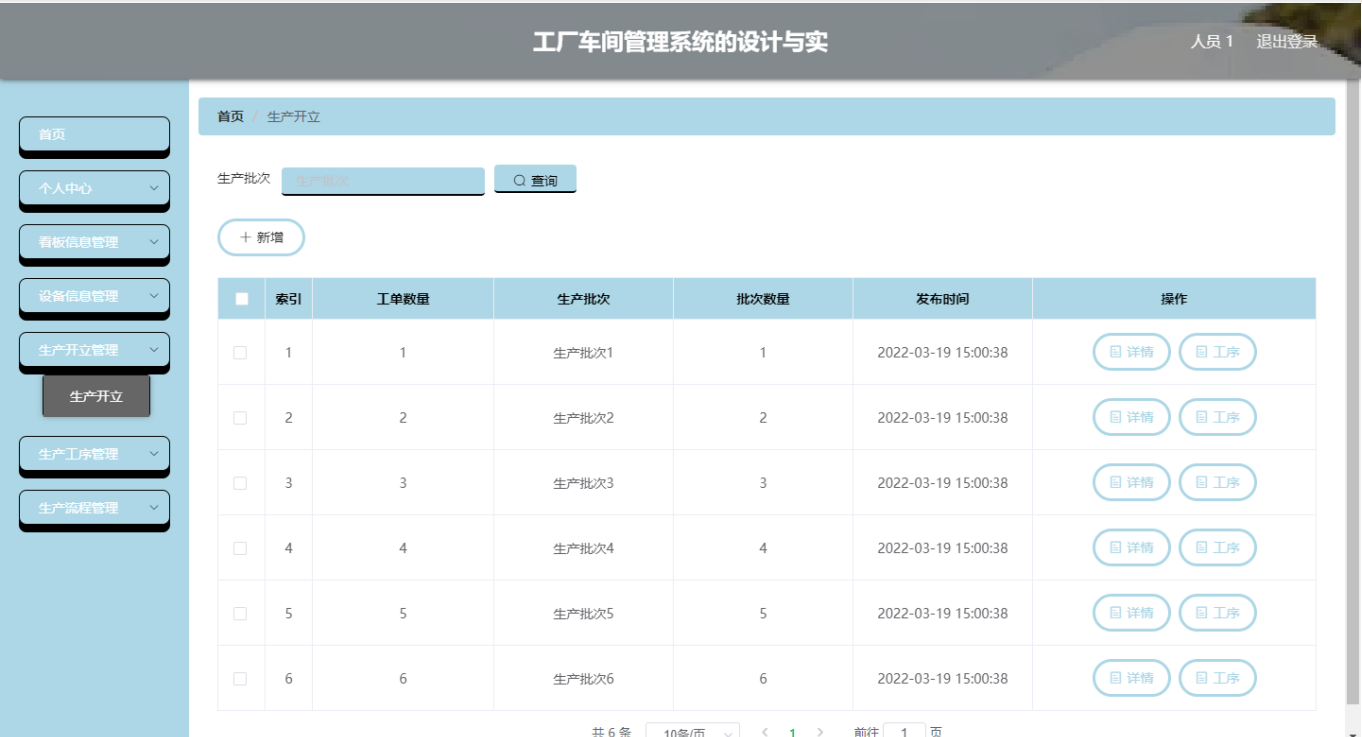The image size is (1362, 737).
Task: Click 首页 in the breadcrumb
Action: (230, 117)
